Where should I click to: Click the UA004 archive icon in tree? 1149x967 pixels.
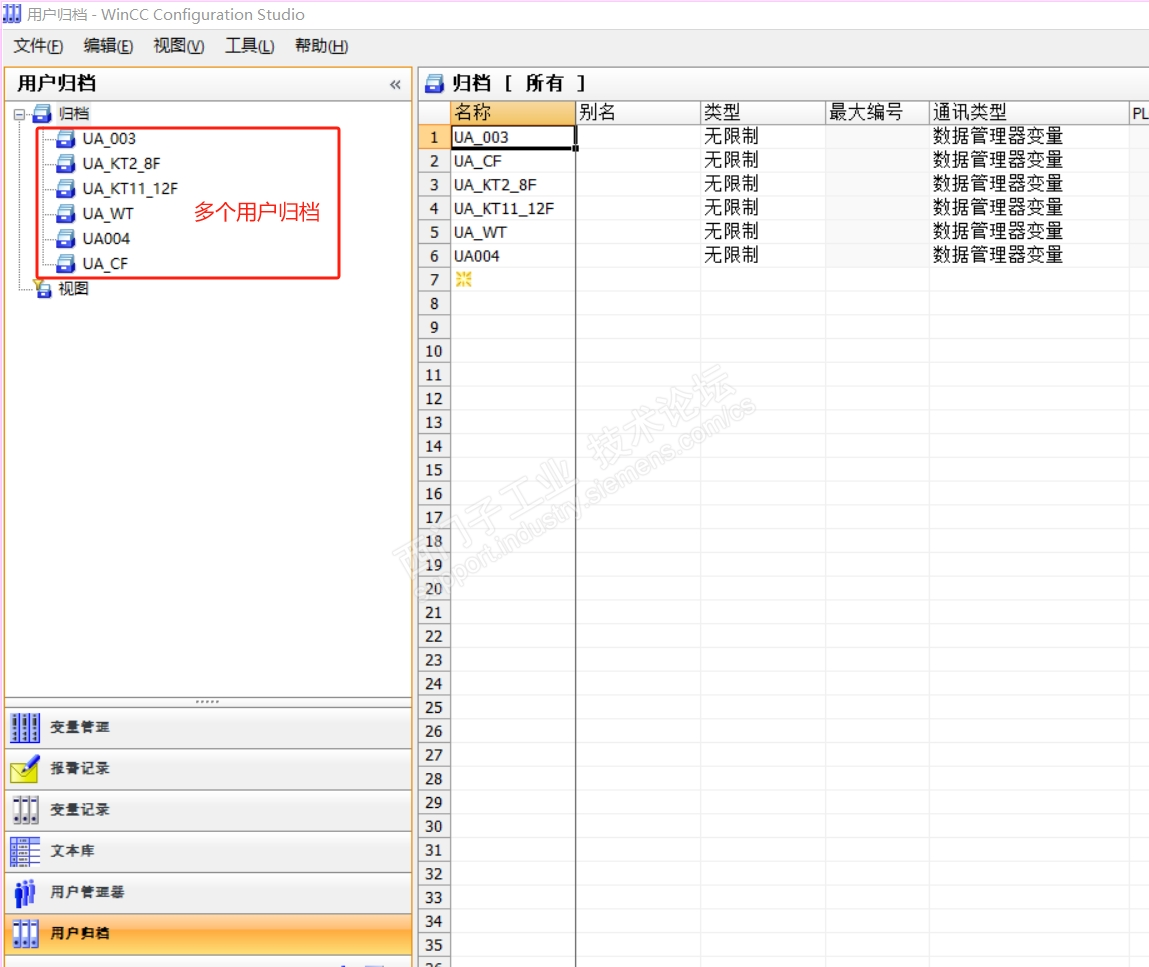coord(66,238)
